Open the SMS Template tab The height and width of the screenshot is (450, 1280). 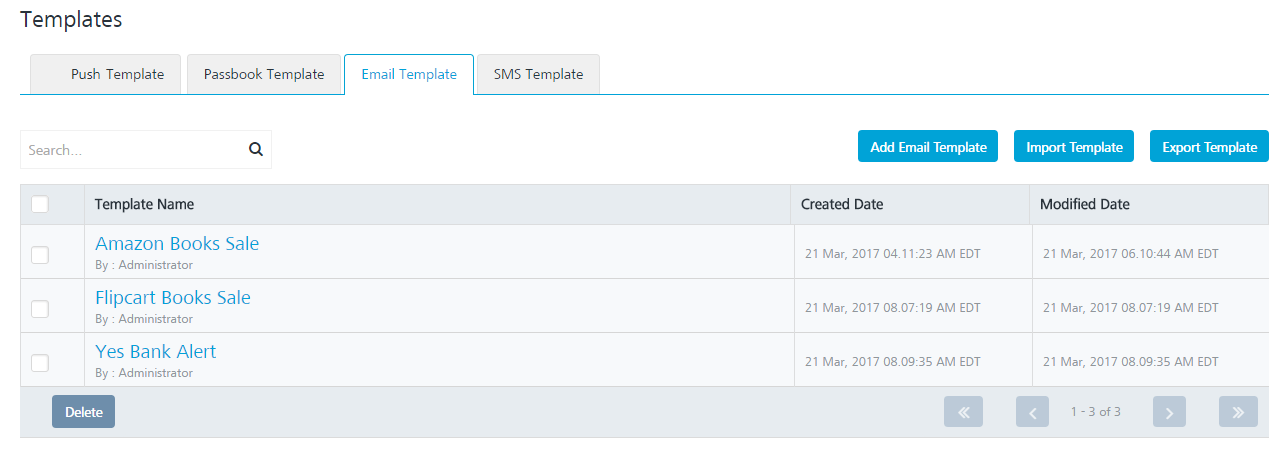(x=538, y=74)
